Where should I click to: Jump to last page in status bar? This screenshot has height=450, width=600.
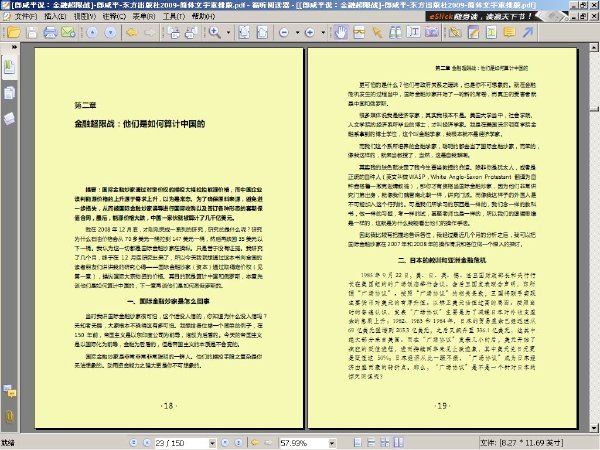238,443
